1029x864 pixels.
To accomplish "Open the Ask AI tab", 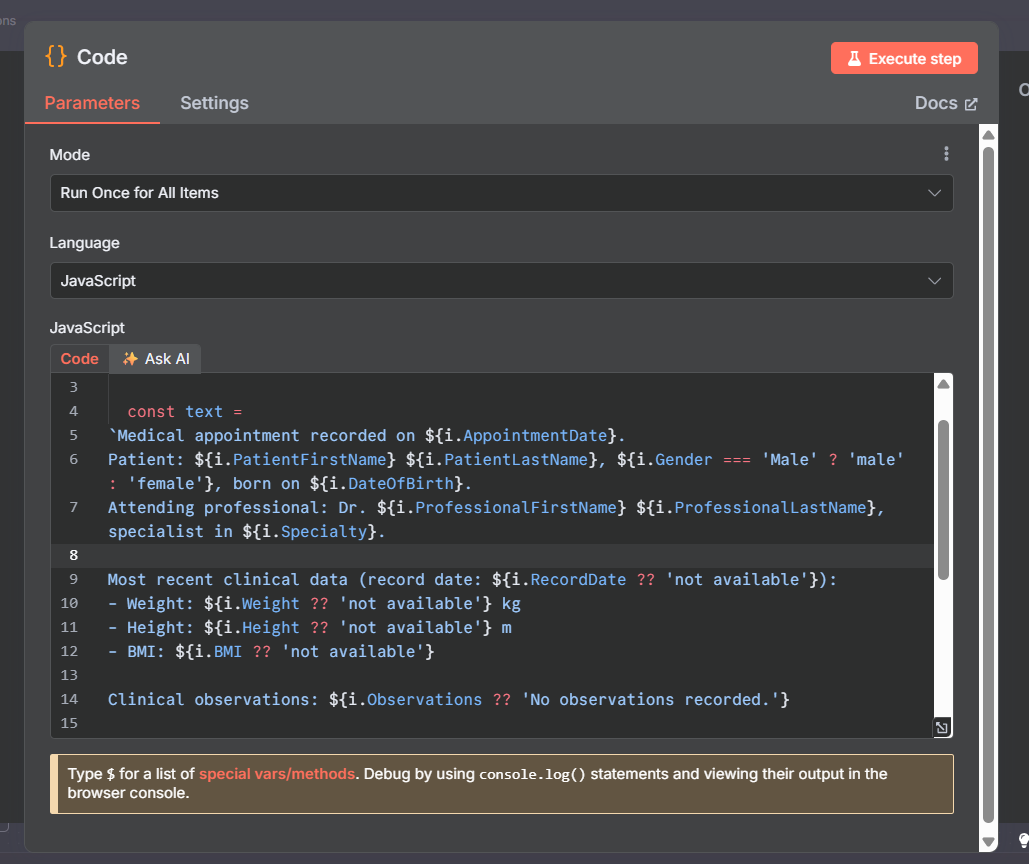I will tap(156, 359).
